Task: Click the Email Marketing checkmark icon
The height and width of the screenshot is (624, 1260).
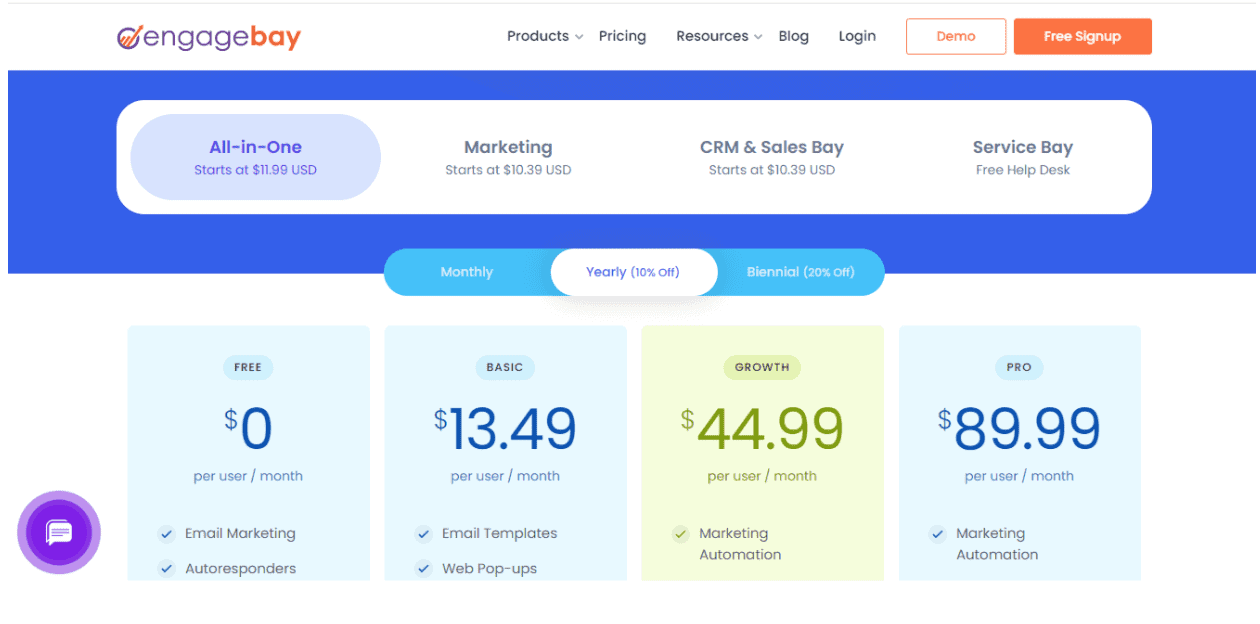Action: click(166, 533)
